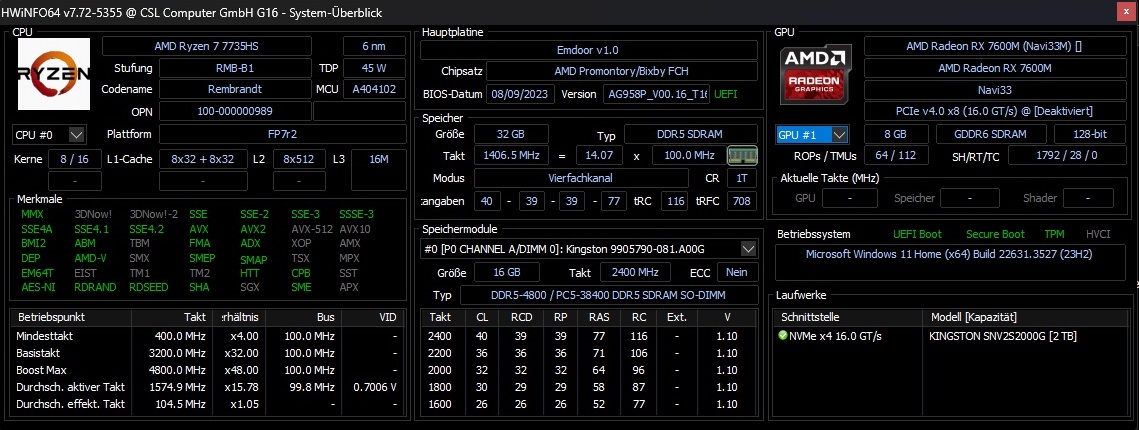Click the module size 16 GB field
The image size is (1139, 430).
(x=507, y=272)
